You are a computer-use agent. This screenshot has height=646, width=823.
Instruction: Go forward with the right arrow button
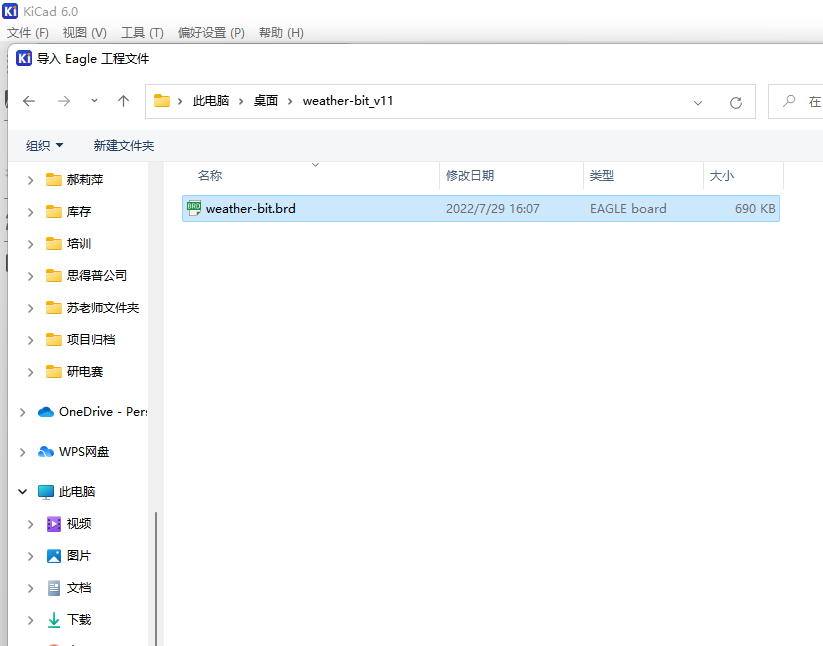pos(64,101)
